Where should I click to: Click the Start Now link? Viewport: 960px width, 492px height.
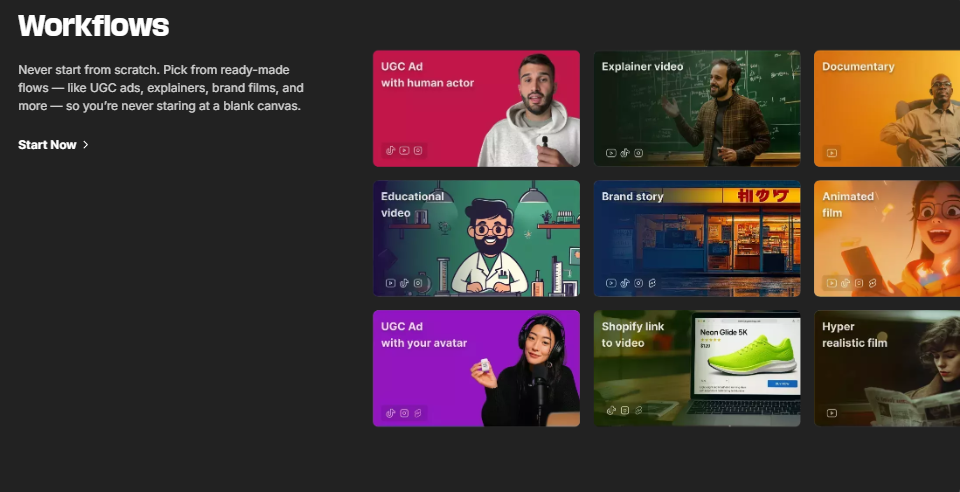click(47, 145)
